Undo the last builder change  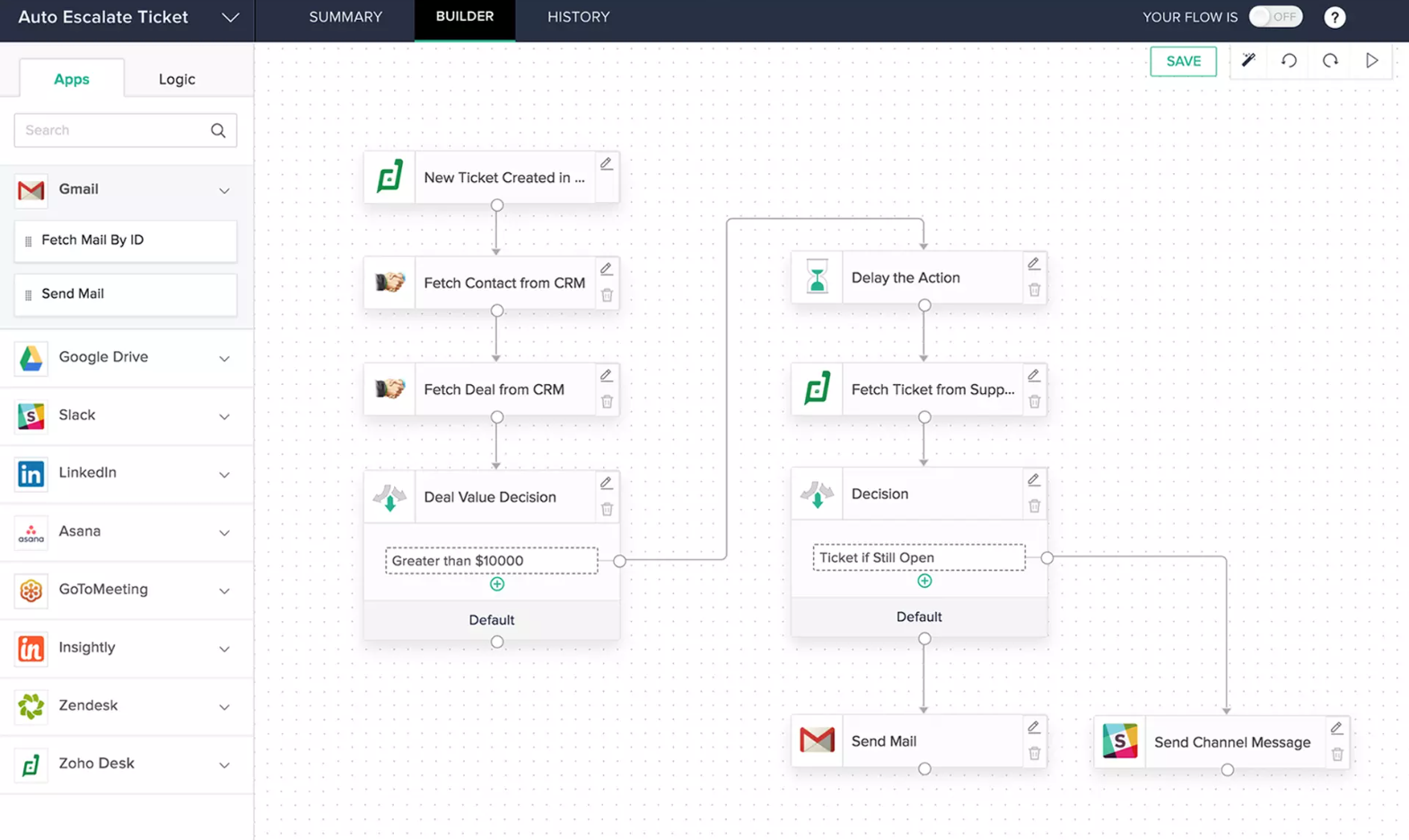click(1289, 60)
